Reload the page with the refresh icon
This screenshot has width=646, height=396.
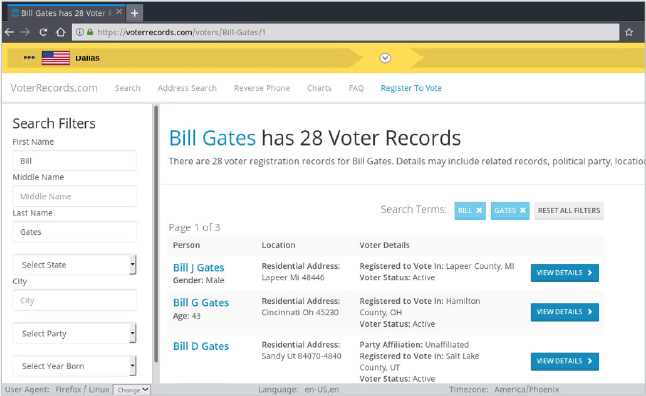coord(43,32)
